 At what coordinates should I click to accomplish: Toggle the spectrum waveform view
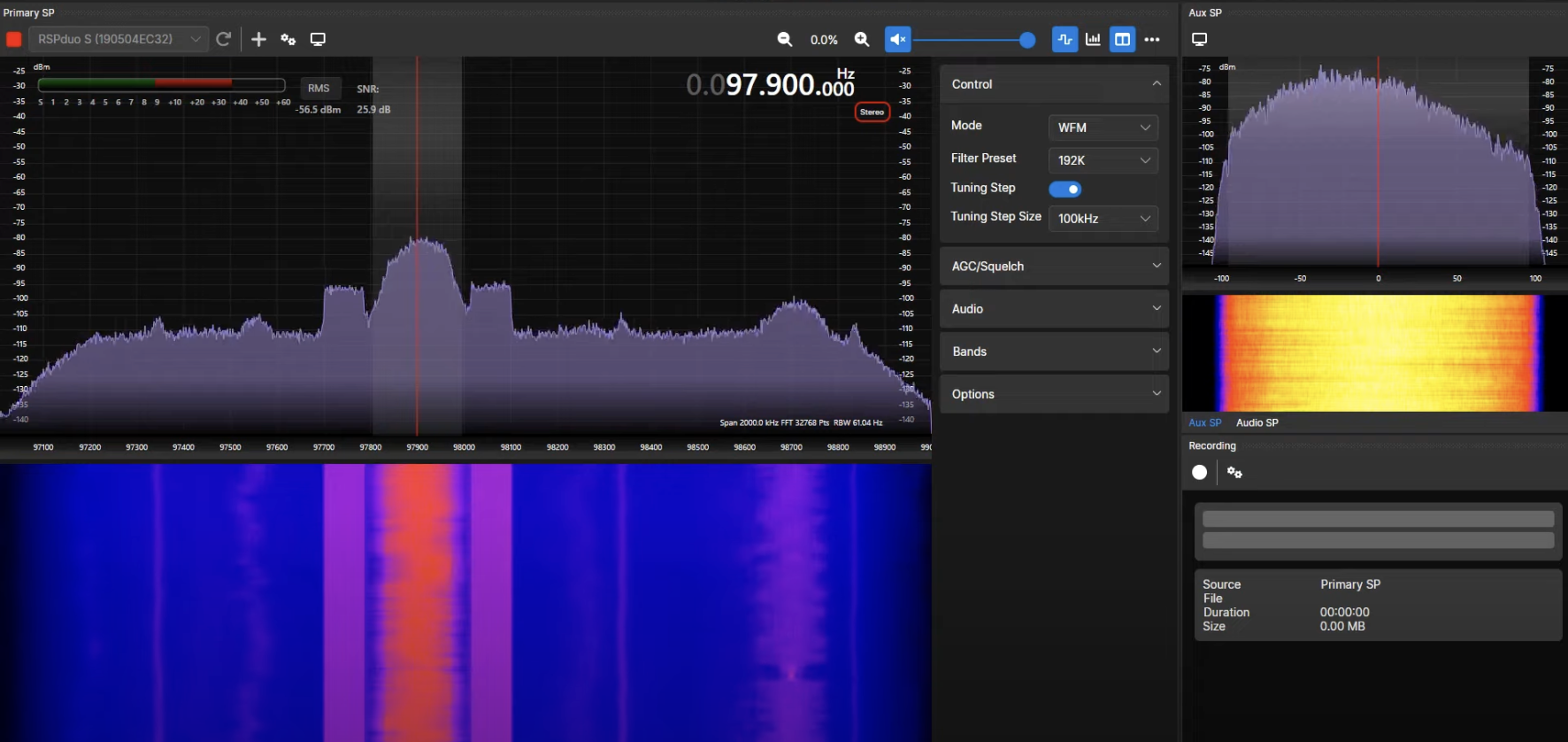1065,39
